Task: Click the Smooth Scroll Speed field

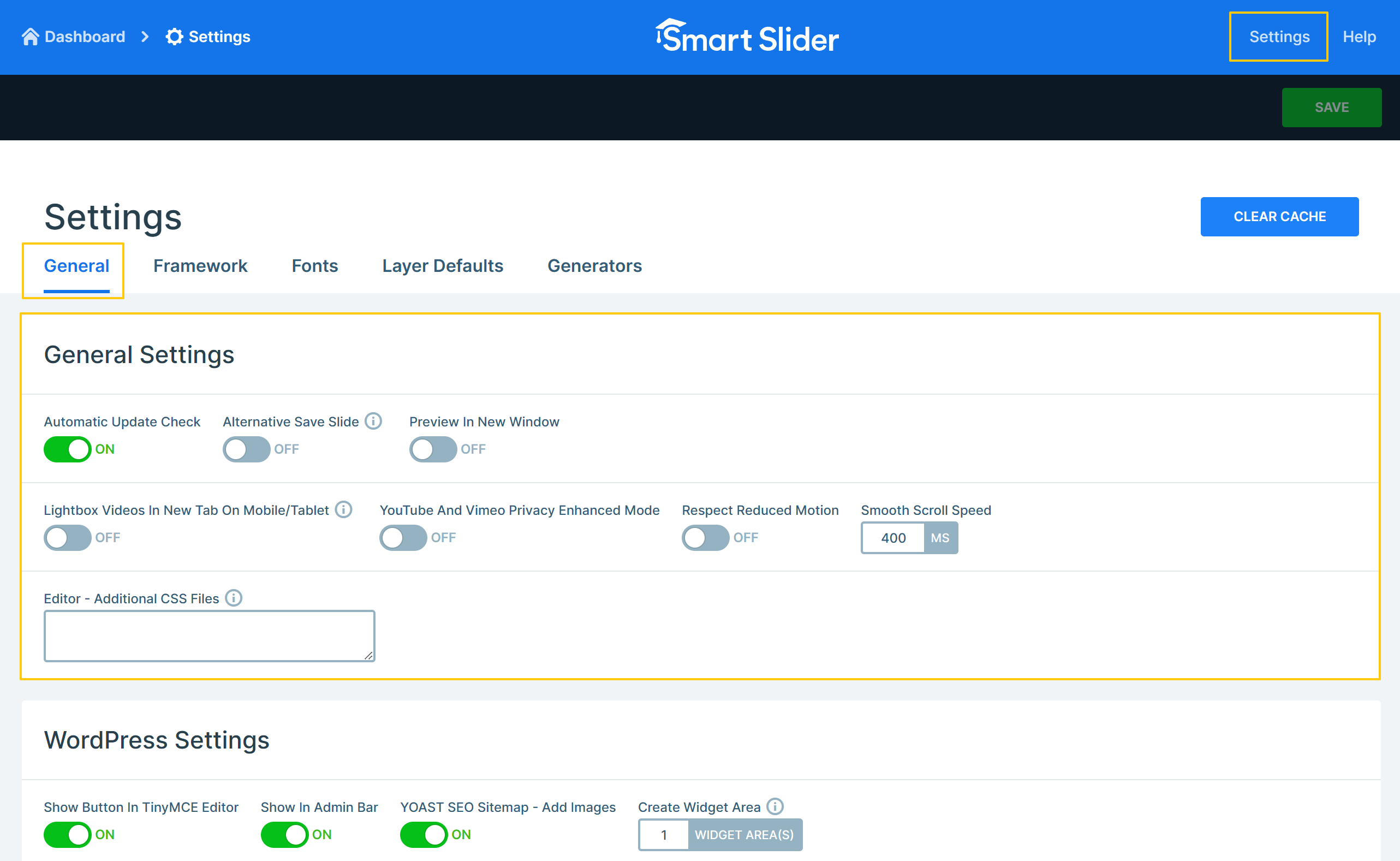Action: point(892,538)
